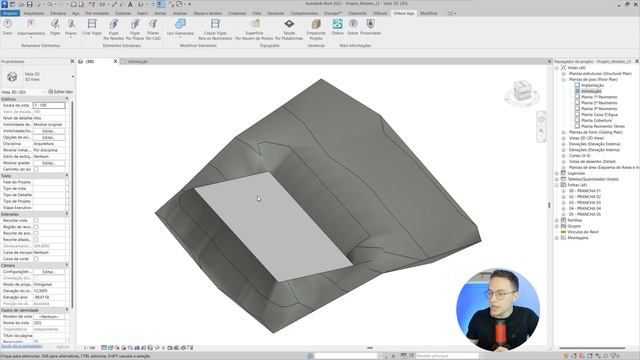Select 00 - PRANCHA 01 sheet
Screen dimensions: 640x360
point(584,191)
